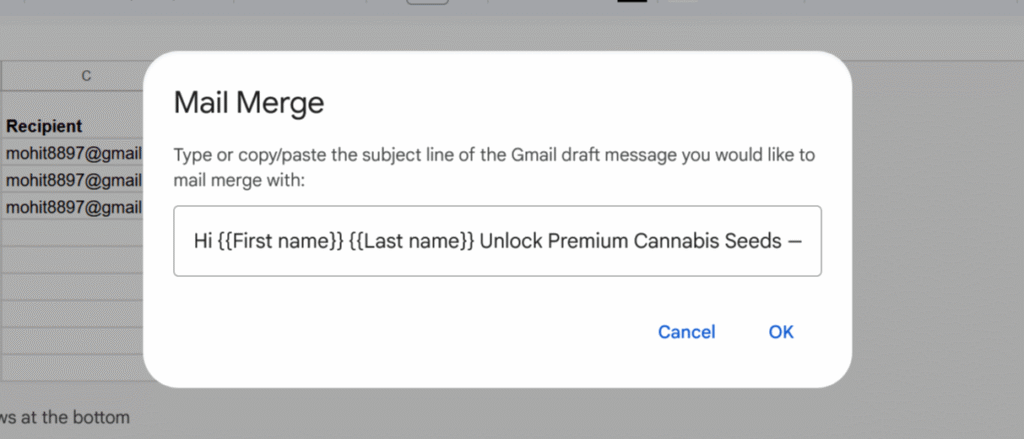Viewport: 1024px width, 439px height.
Task: Select the second mohit8897@gmail recipient cell
Action: (72, 180)
